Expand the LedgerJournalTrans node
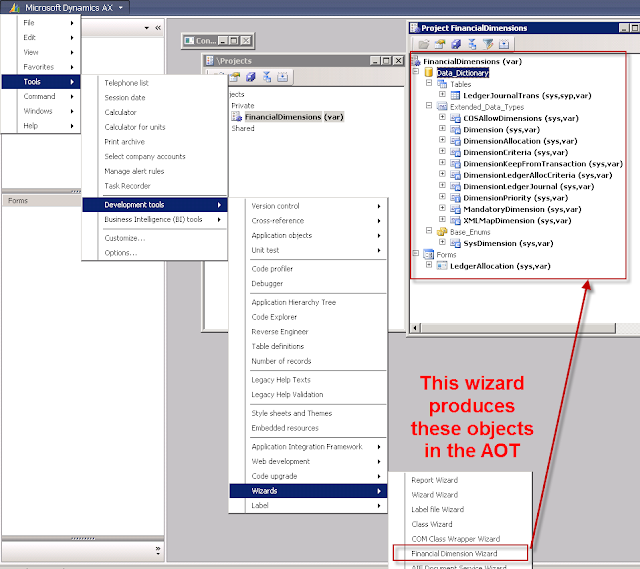Image resolution: width=640 pixels, height=569 pixels. (x=442, y=94)
